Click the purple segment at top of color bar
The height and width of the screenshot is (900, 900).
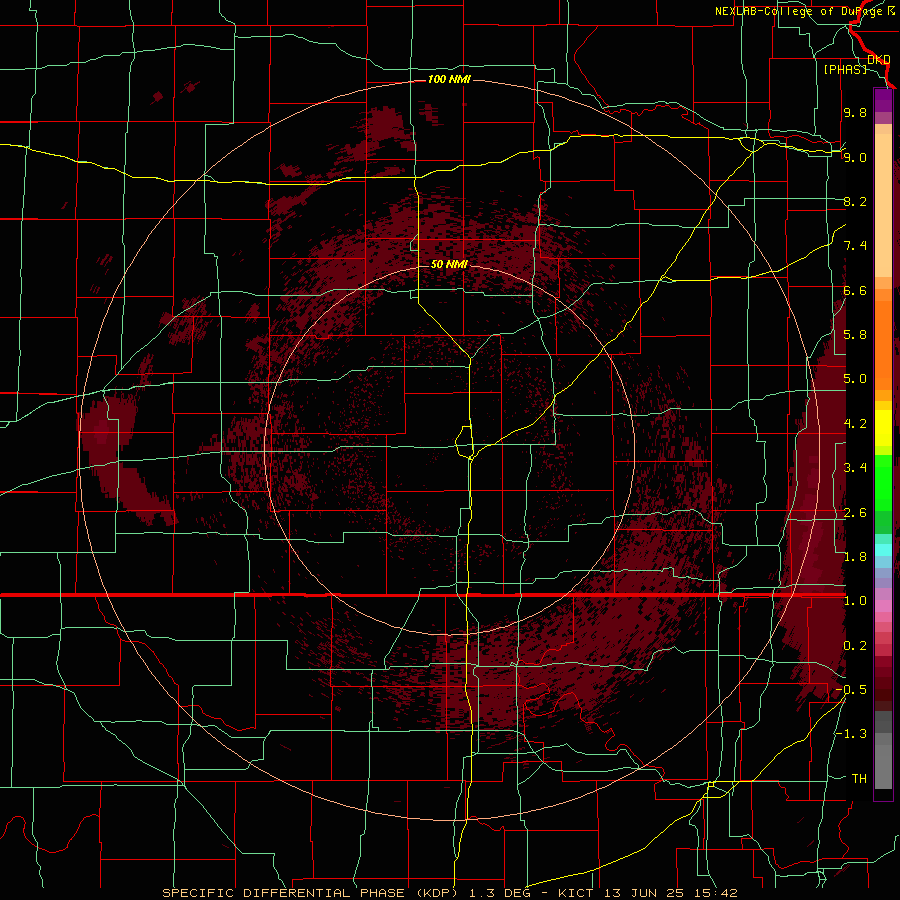(x=883, y=100)
